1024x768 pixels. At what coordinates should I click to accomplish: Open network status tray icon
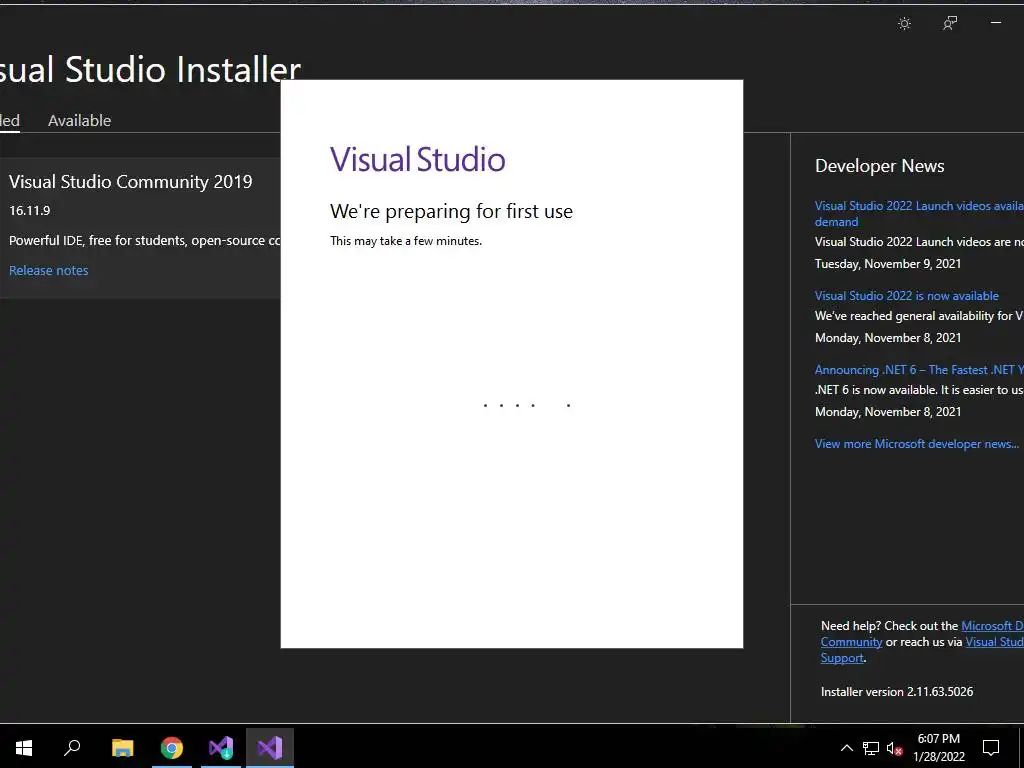point(871,748)
